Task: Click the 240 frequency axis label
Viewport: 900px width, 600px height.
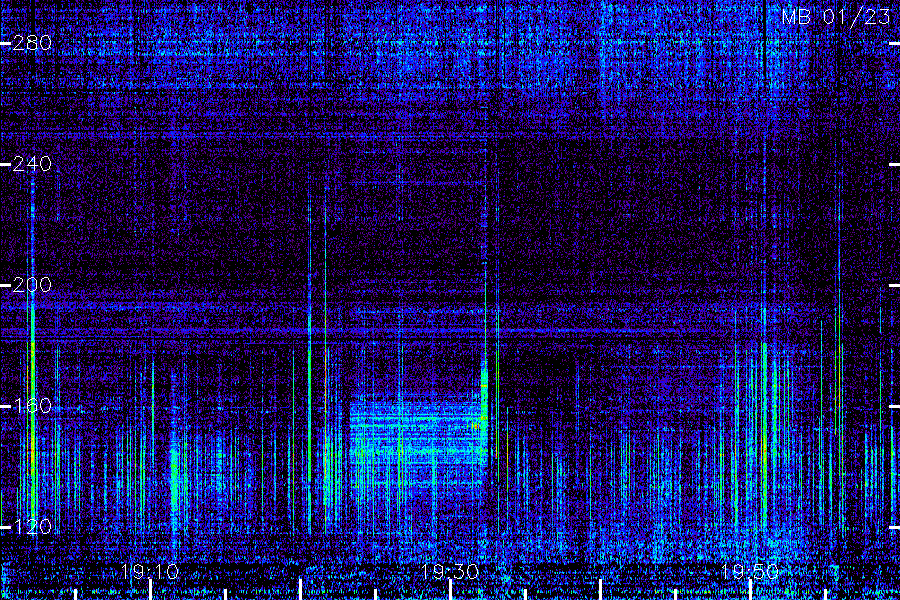Action: coord(32,164)
